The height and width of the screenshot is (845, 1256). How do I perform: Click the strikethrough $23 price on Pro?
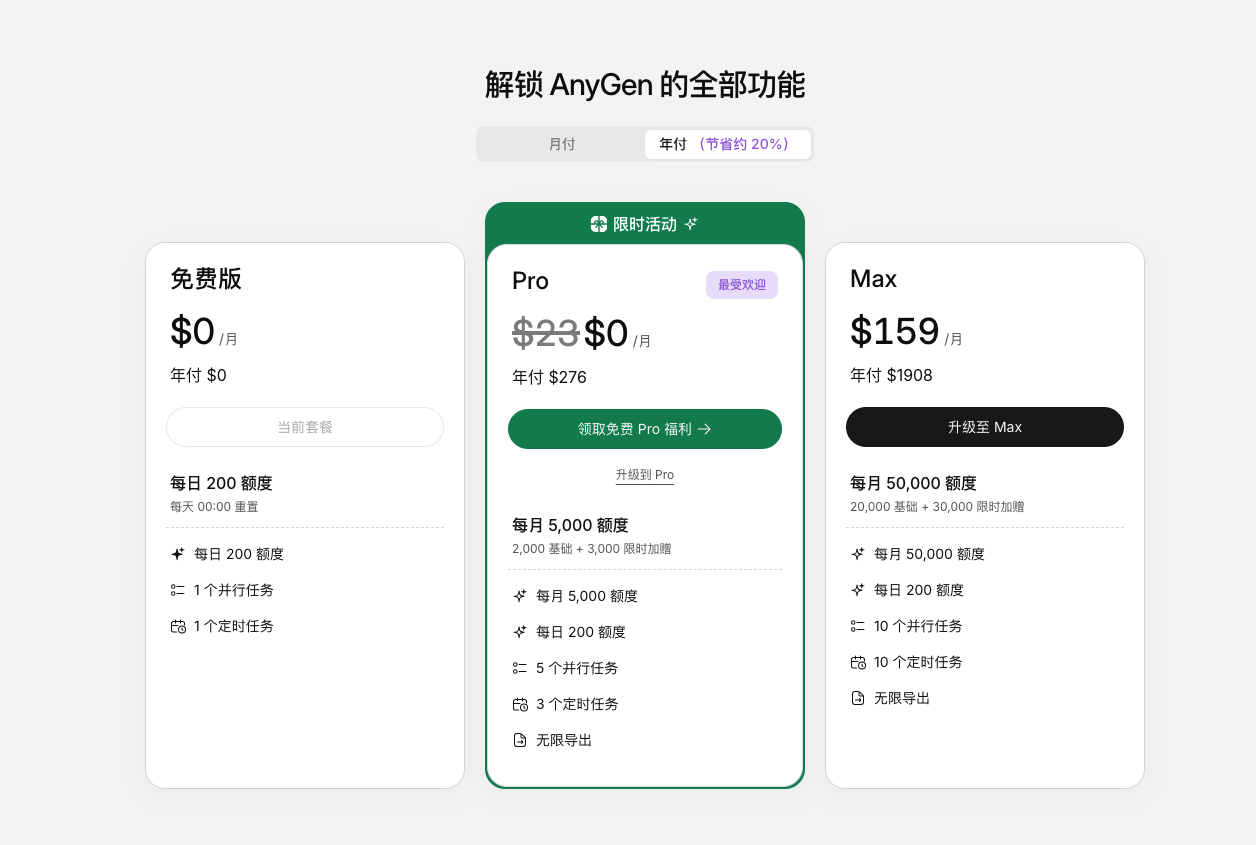pos(546,336)
